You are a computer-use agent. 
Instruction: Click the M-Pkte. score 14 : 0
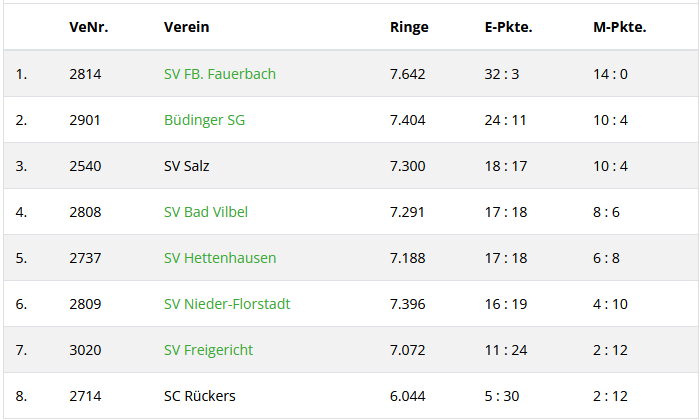tap(610, 74)
